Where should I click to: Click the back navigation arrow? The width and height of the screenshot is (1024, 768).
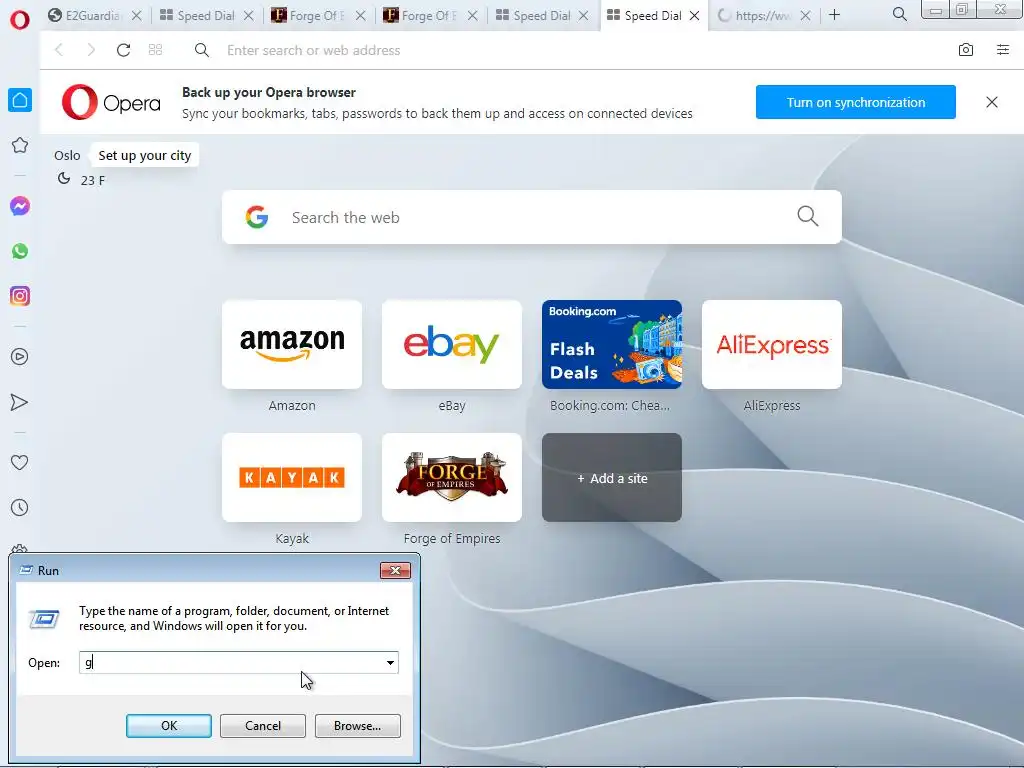click(x=59, y=50)
